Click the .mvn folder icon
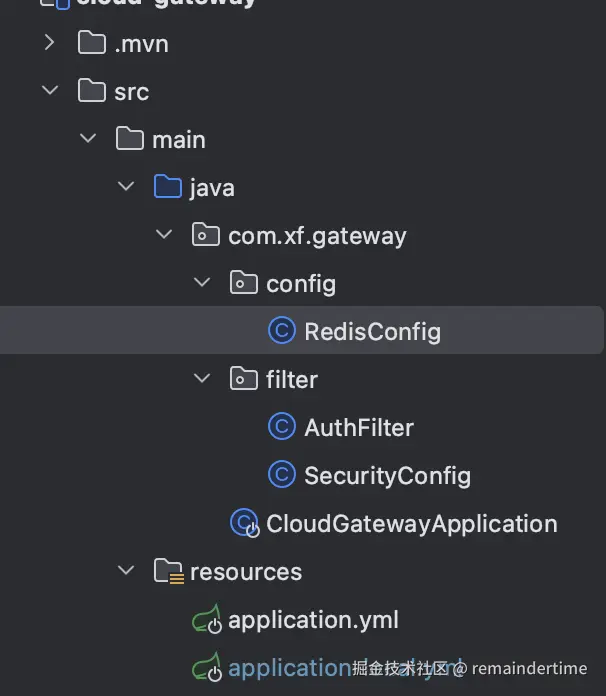The width and height of the screenshot is (606, 696). [x=92, y=43]
